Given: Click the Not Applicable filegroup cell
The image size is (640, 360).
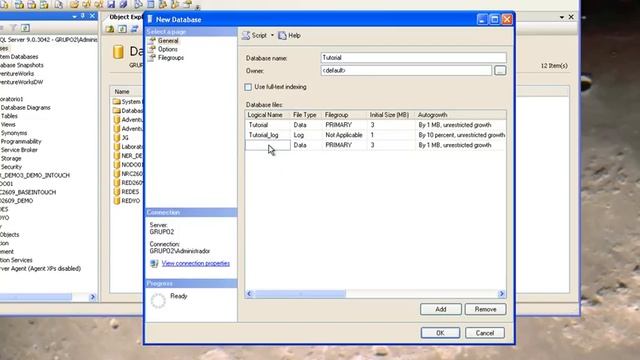Looking at the screenshot, I should pyautogui.click(x=344, y=135).
